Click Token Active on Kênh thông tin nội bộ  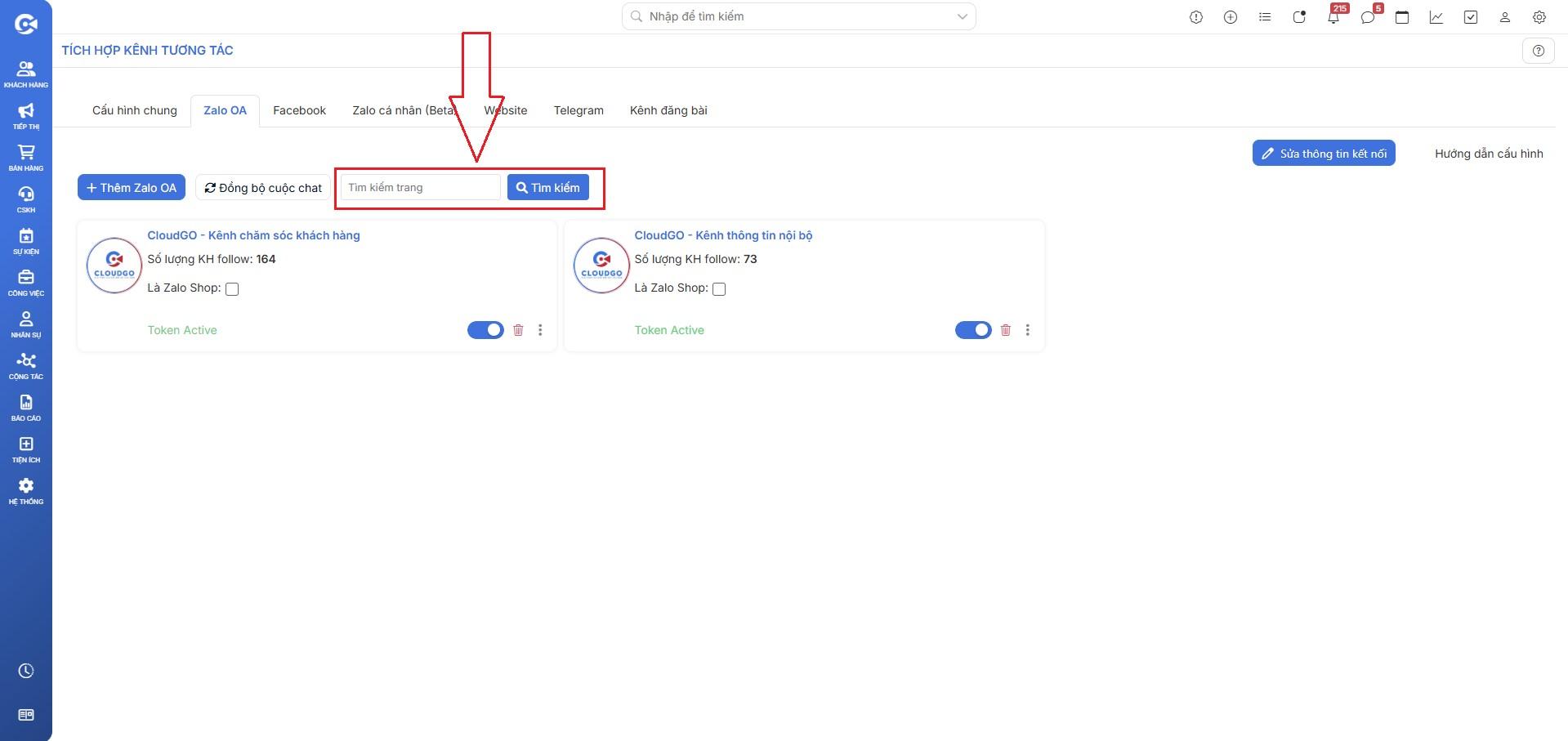tap(669, 330)
